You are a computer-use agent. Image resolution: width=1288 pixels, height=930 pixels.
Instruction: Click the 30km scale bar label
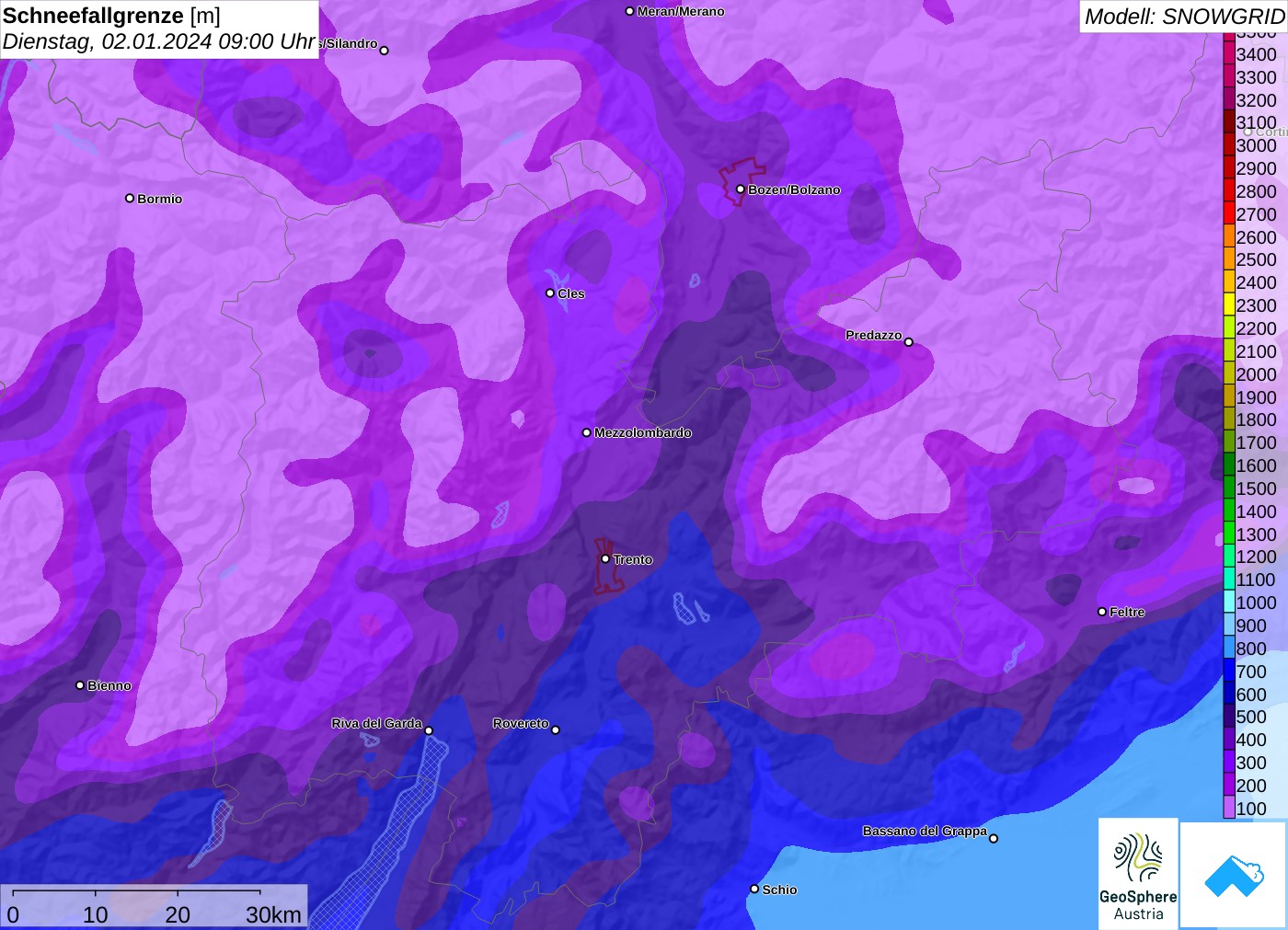tap(273, 914)
